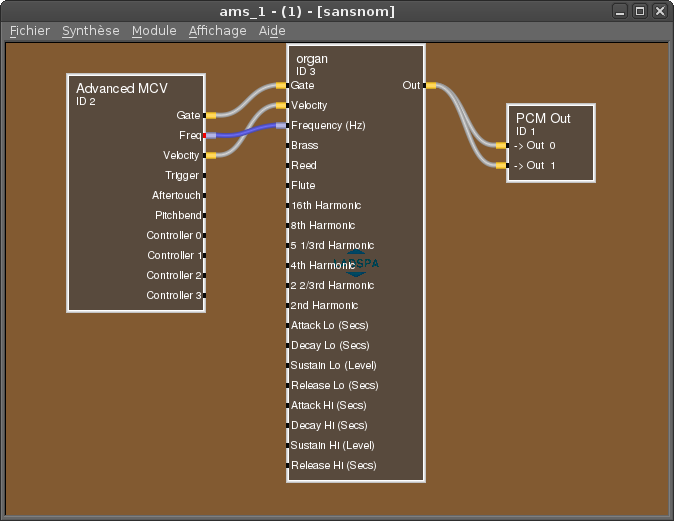
Task: Click the organ module Out port
Action: click(428, 86)
